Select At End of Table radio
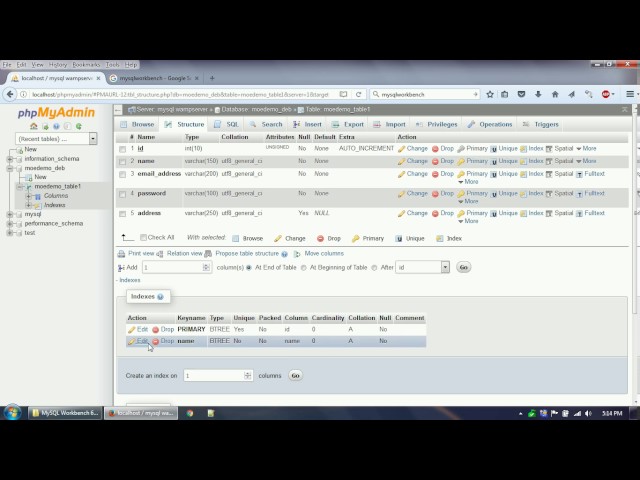 pos(249,268)
